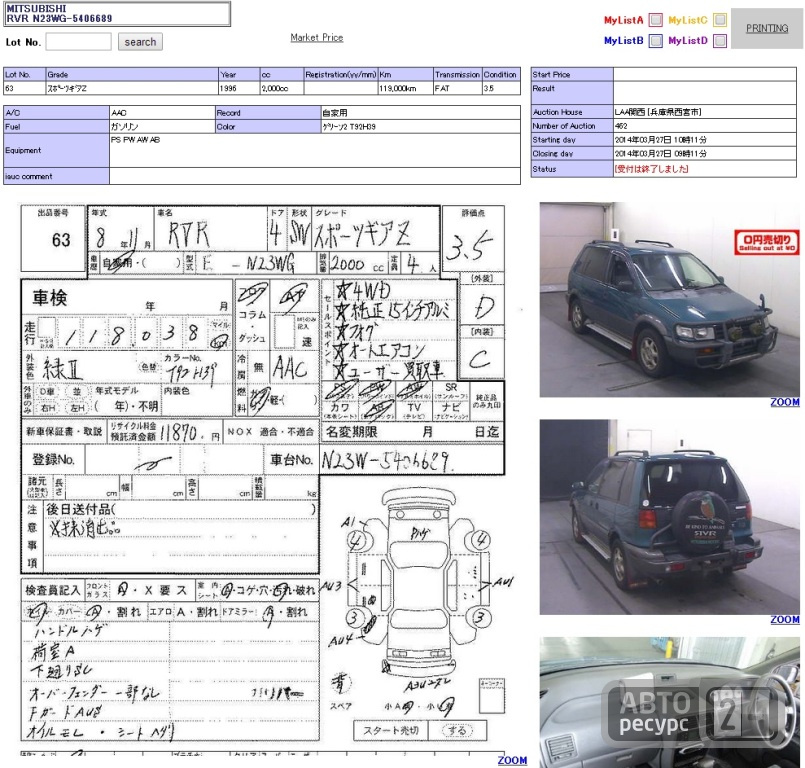805x768 pixels.
Task: Open the handwritten auction sheet image
Action: 263,479
